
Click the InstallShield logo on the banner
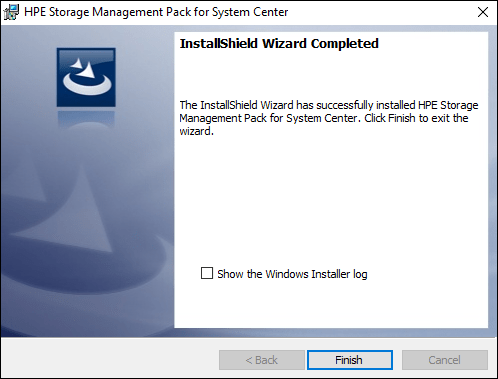86,77
